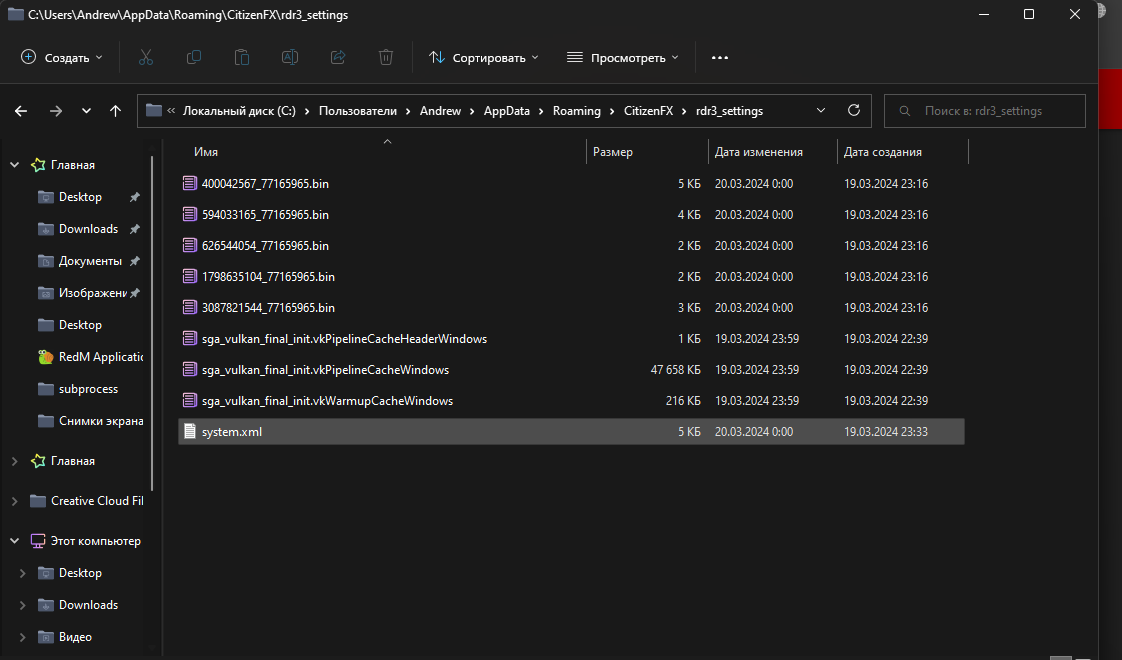This screenshot has width=1122, height=660.
Task: Collapse the Этот компьютер tree node
Action: [14, 541]
